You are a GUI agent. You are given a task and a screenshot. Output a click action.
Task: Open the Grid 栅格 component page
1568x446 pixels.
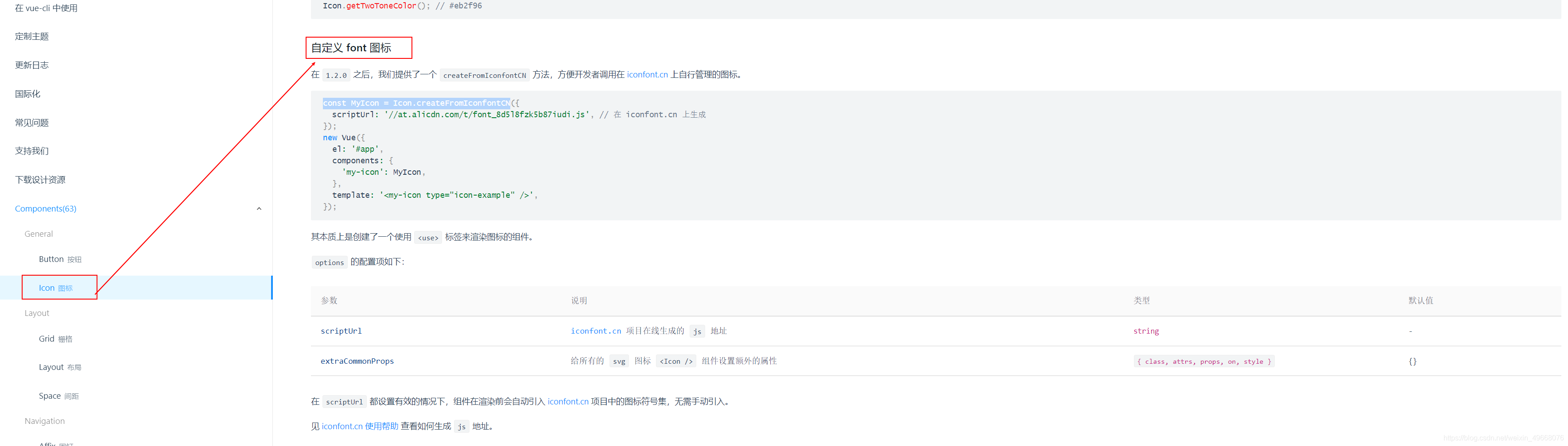(55, 338)
